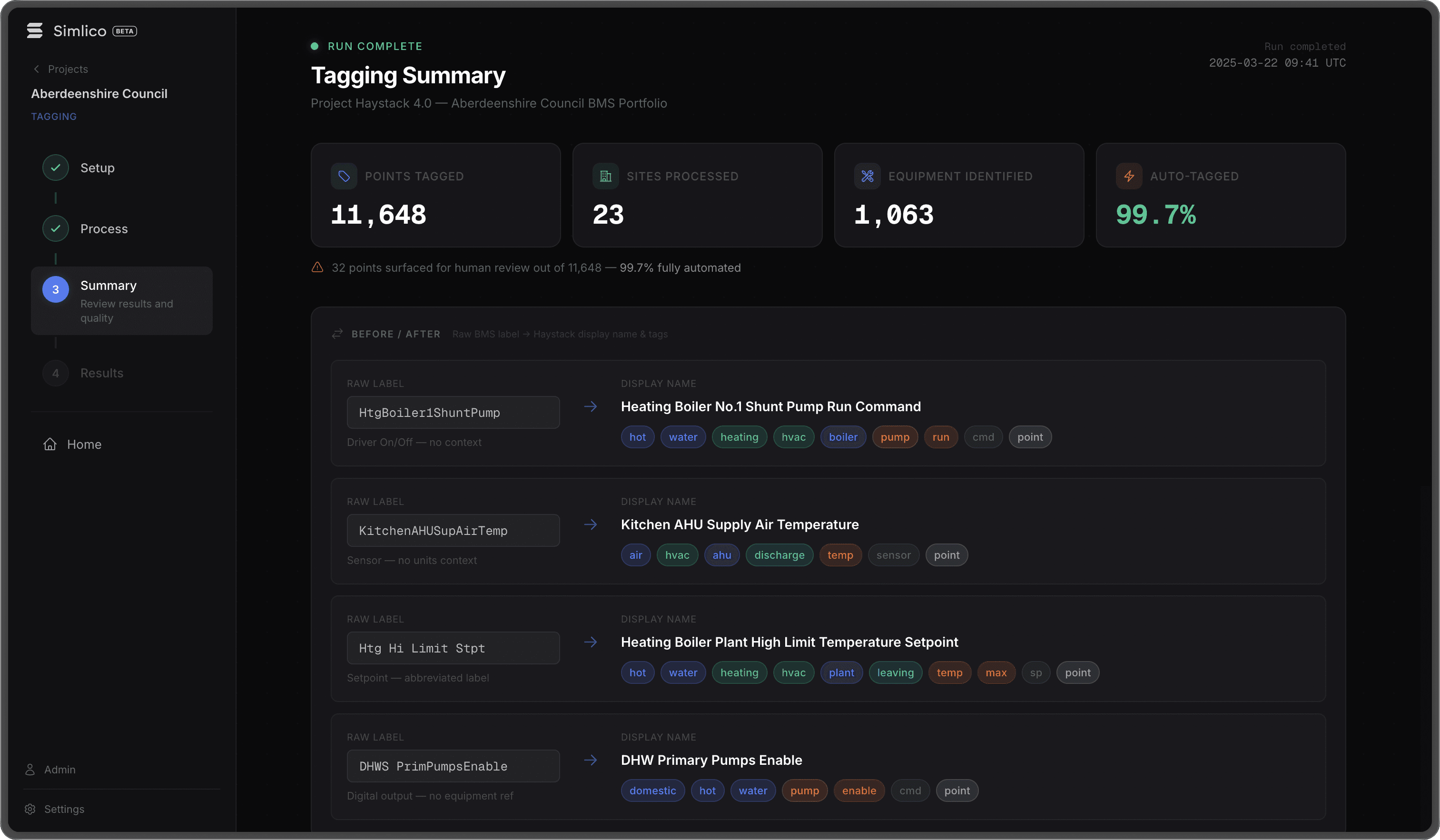Toggle the Setup step checkmark

click(55, 168)
